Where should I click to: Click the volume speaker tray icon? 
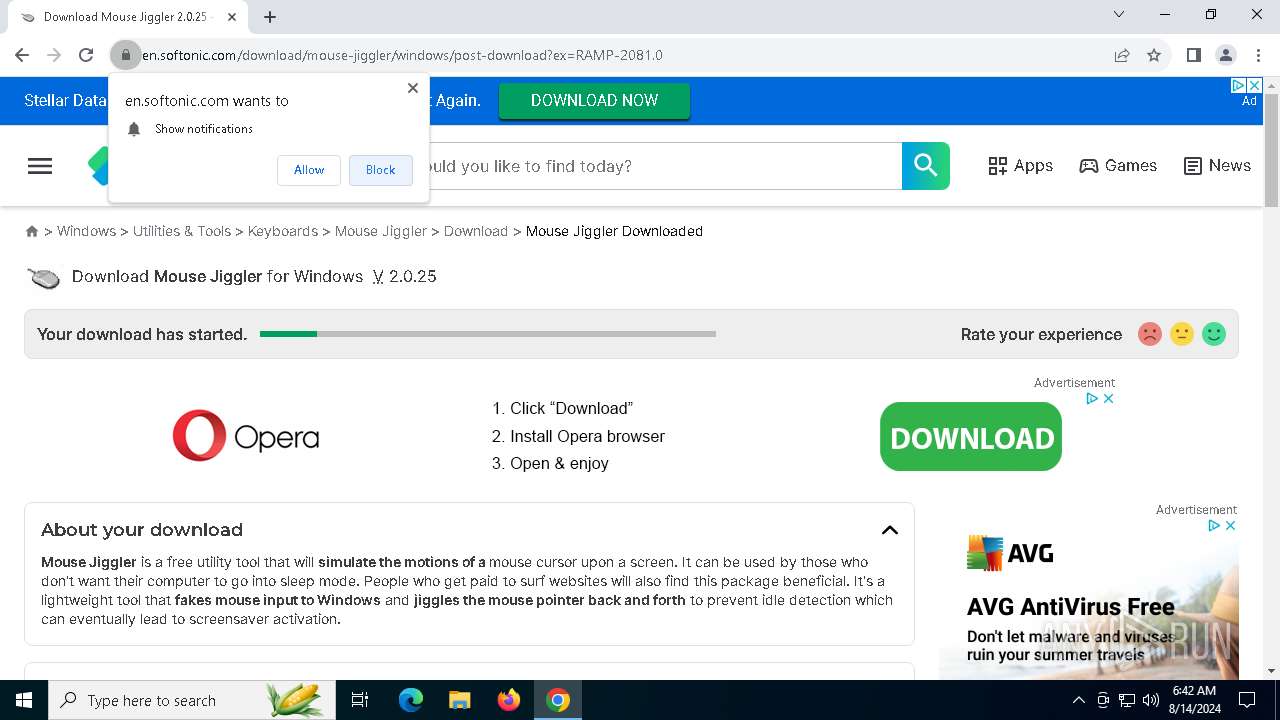point(1151,700)
